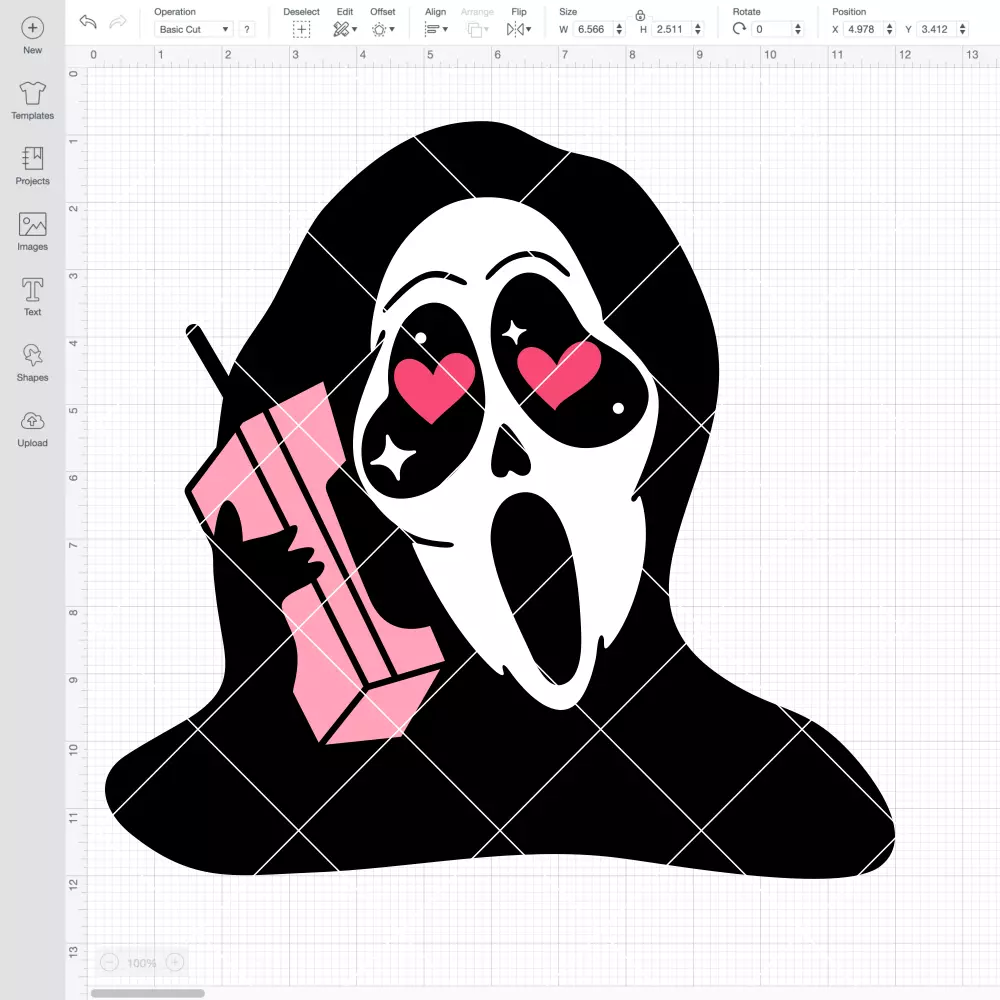Adjust the Rotate stepper arrows
1000x1000 pixels.
[x=797, y=29]
